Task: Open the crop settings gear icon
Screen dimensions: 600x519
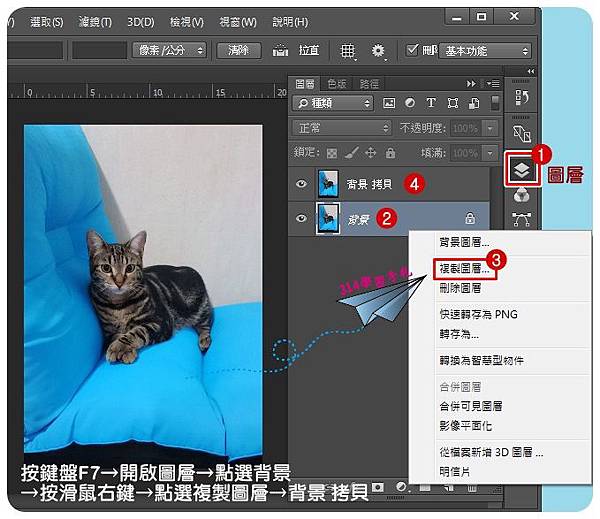Action: click(x=378, y=51)
